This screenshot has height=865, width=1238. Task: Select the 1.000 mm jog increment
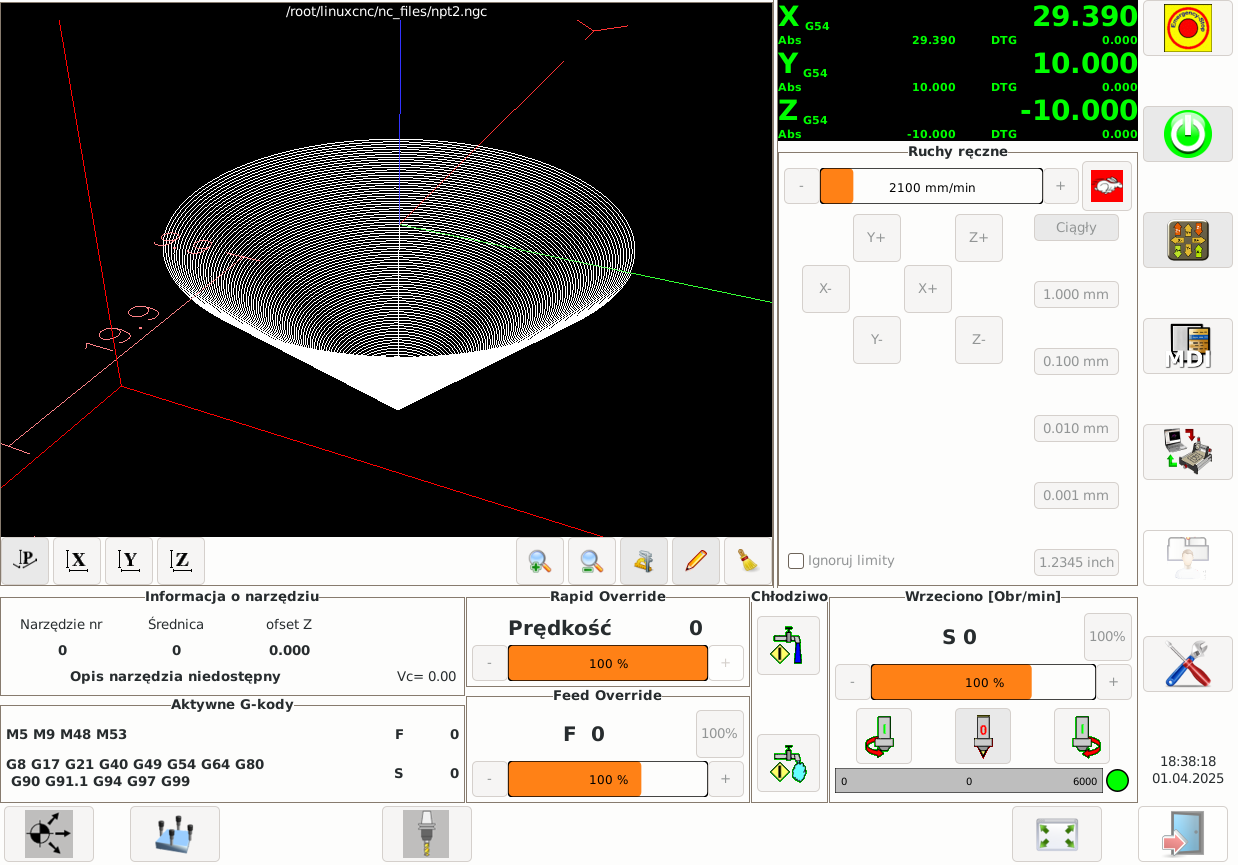tap(1076, 295)
